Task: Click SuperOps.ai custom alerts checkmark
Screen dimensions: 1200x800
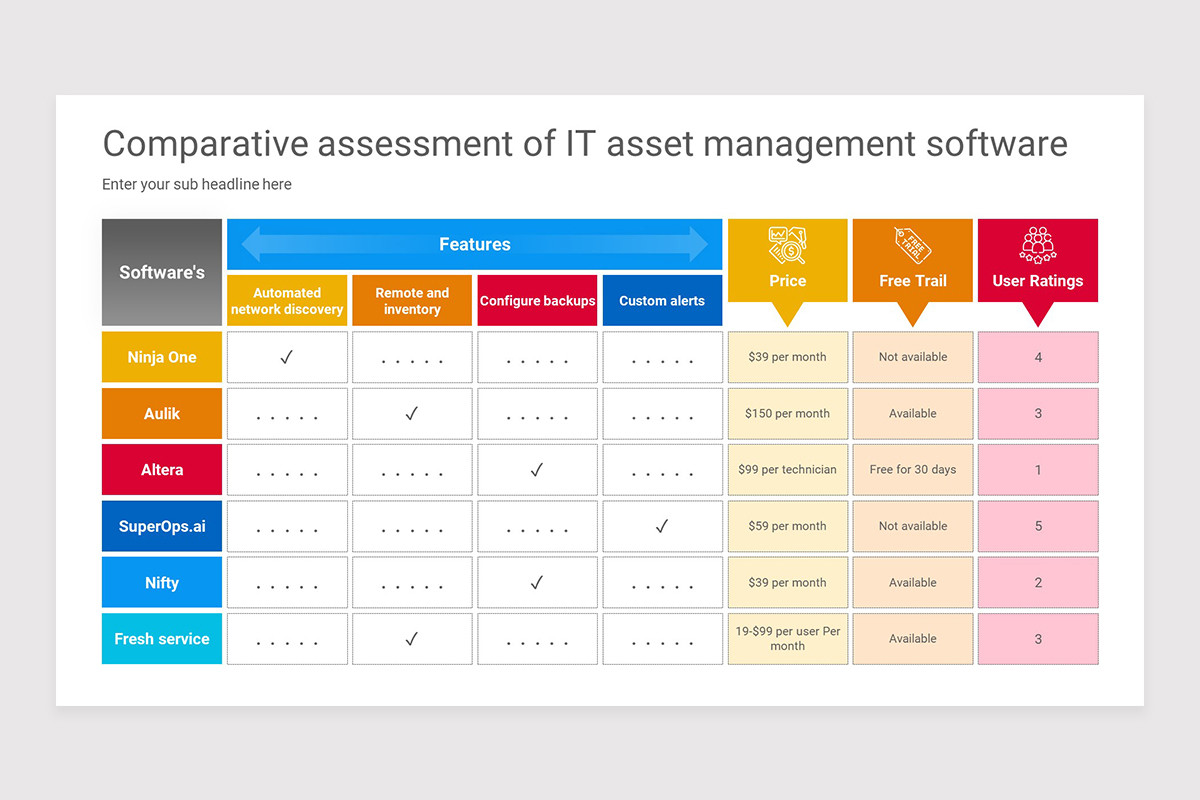Action: tap(661, 526)
